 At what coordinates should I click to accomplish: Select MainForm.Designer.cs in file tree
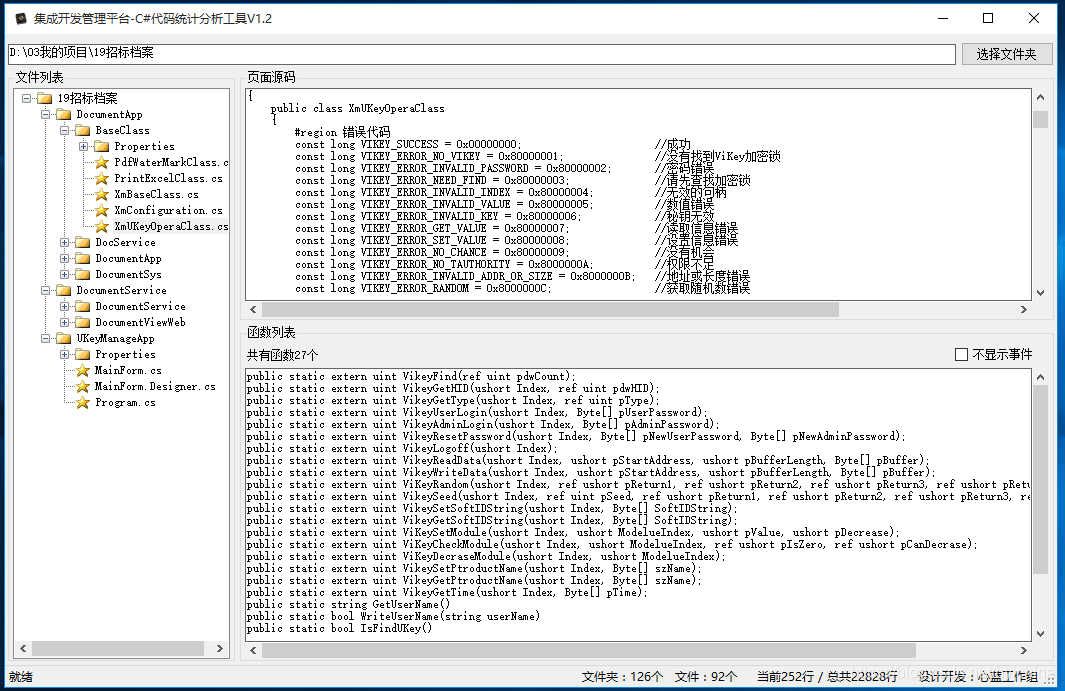[155, 386]
